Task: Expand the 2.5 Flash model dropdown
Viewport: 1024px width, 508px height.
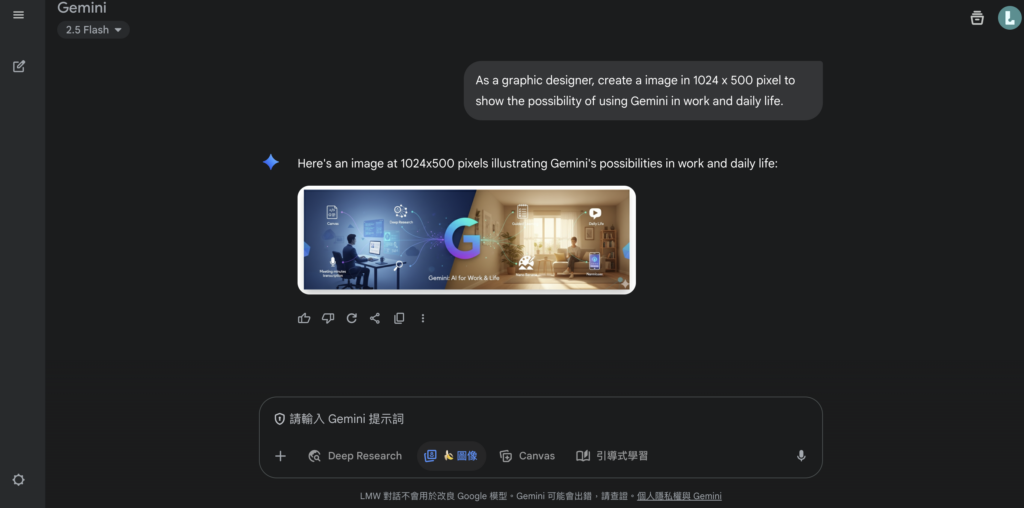Action: 93,30
